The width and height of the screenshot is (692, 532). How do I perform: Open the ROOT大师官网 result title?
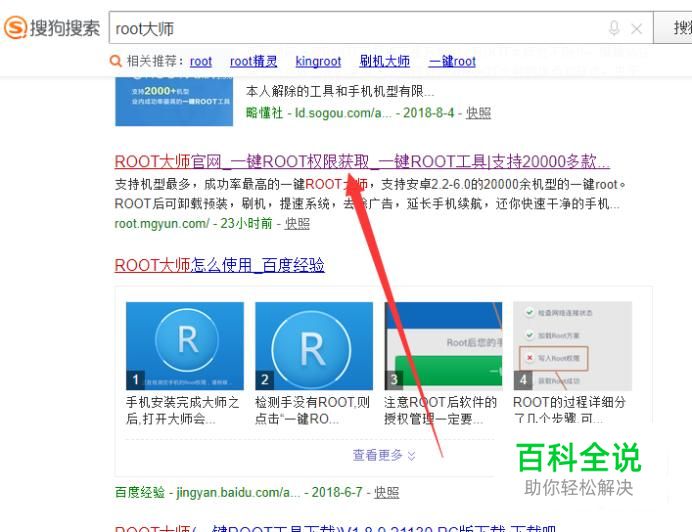362,162
